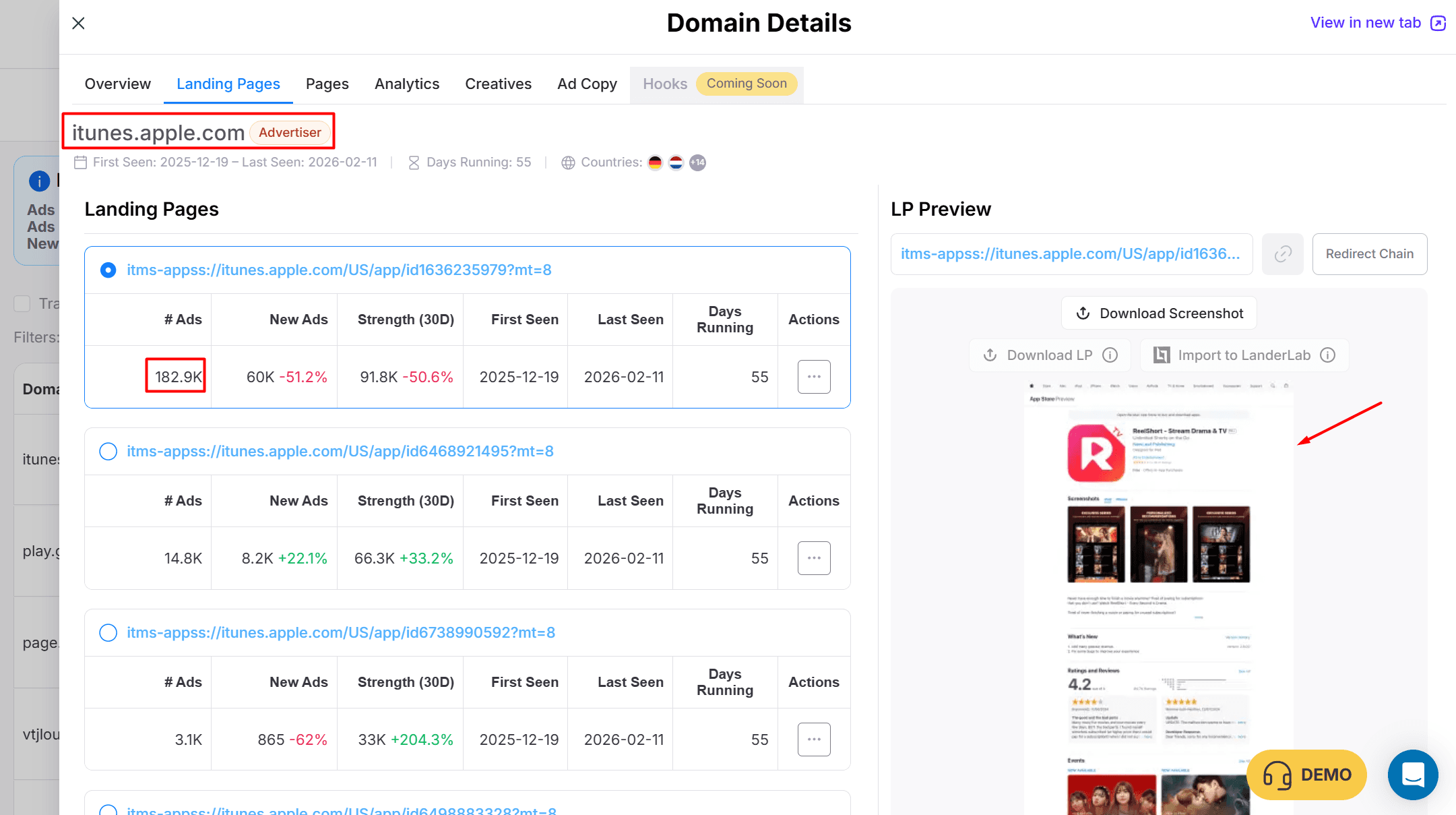Open actions menu for the 3.1K ads row

click(813, 739)
